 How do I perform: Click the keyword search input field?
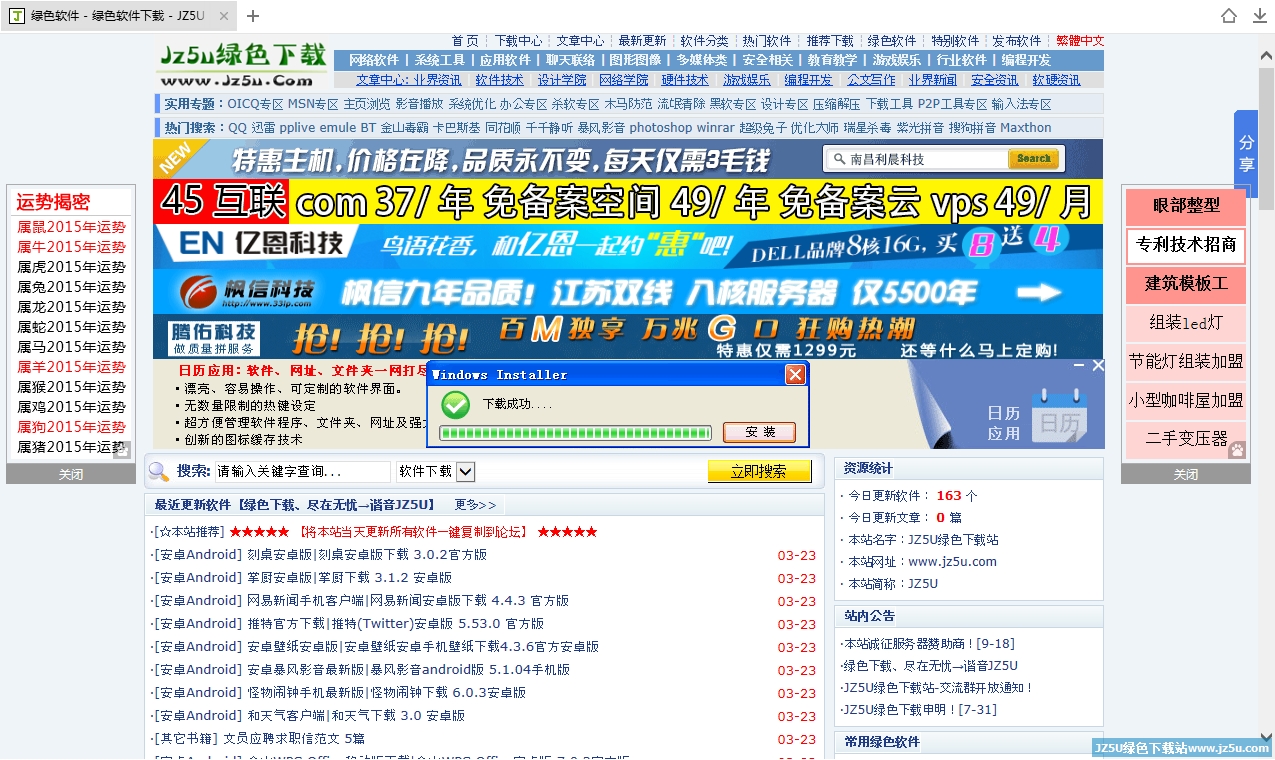[x=303, y=471]
